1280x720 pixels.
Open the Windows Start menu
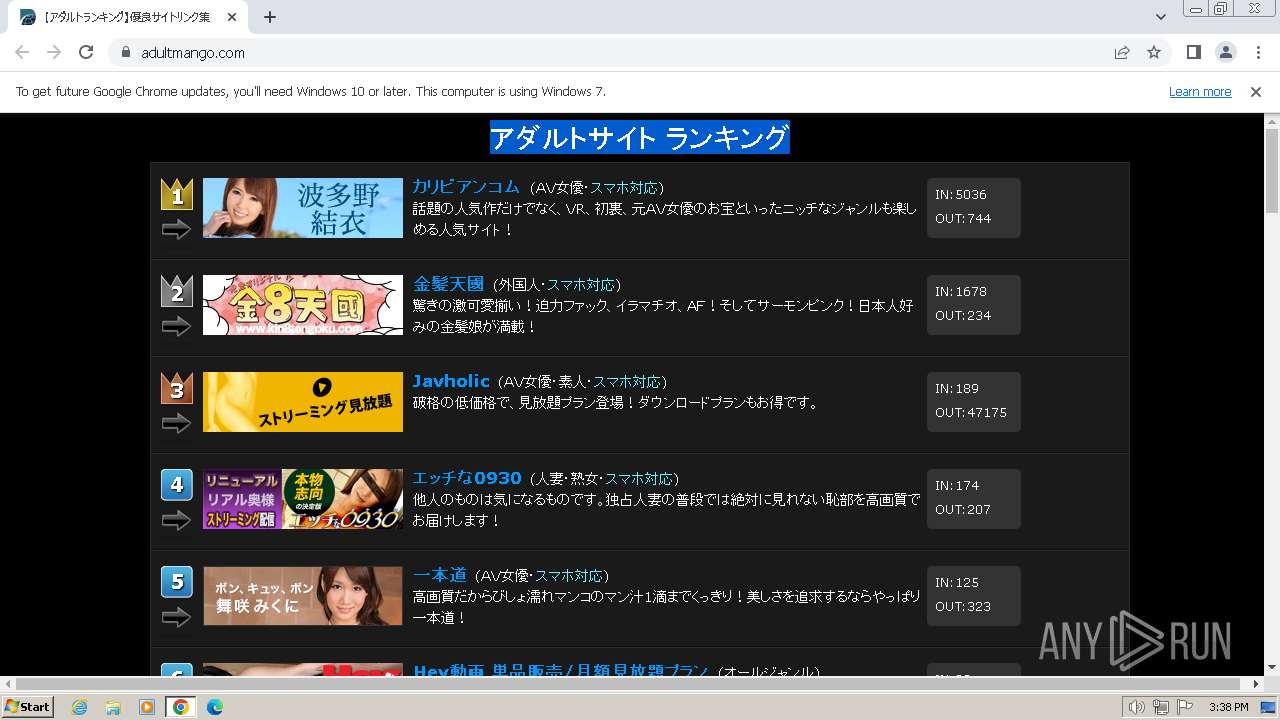tap(28, 707)
